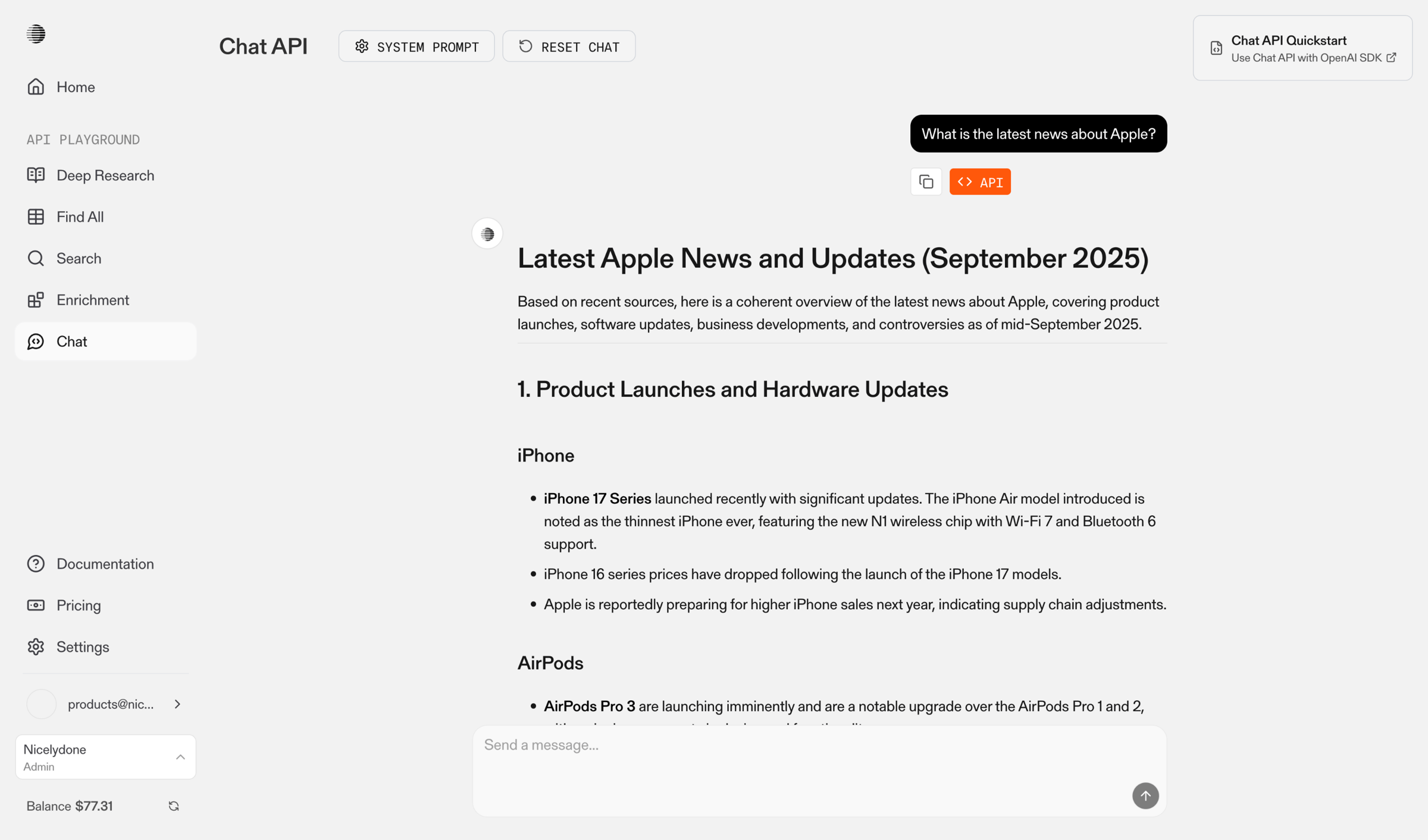Refresh the account balance
The width and height of the screenshot is (1428, 840).
(174, 806)
